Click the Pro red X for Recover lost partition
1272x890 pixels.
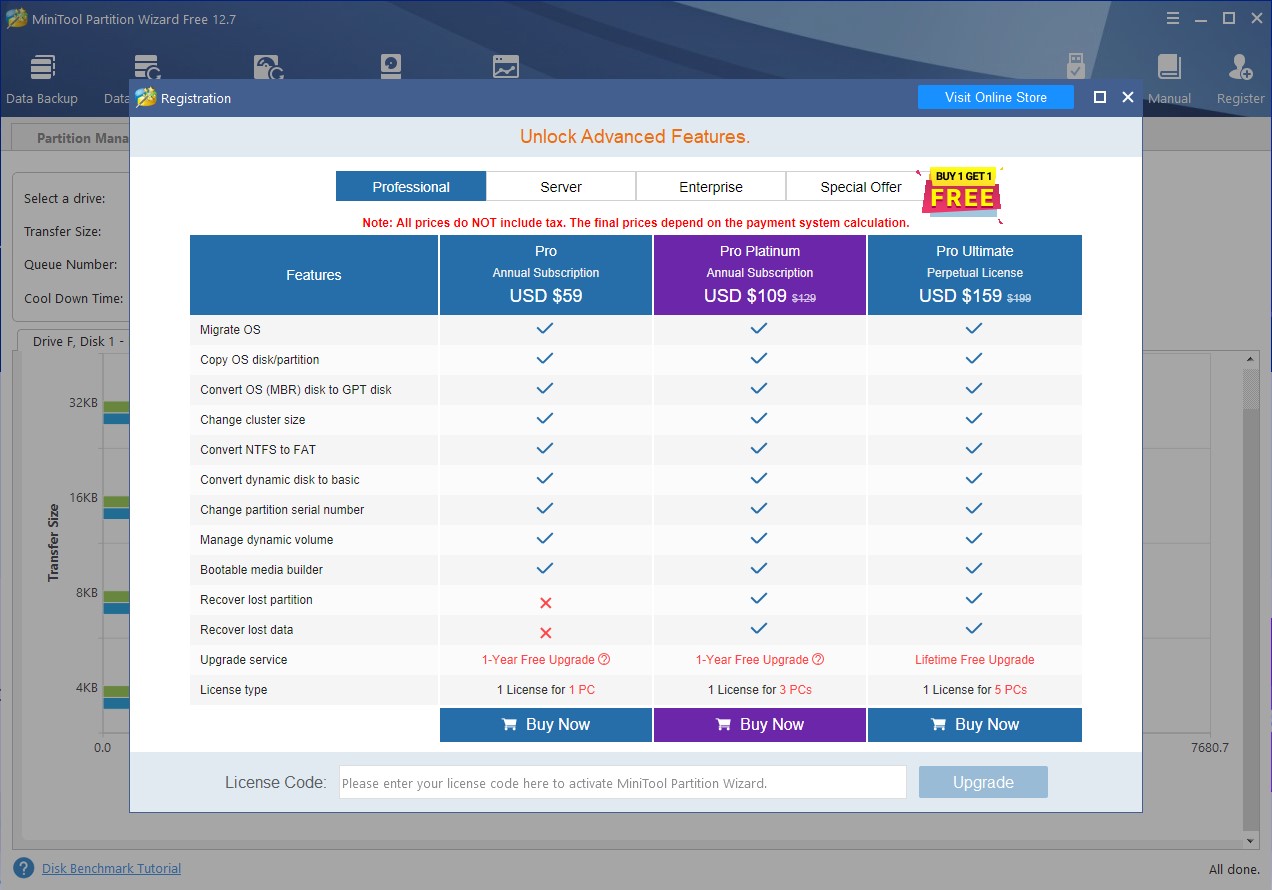point(545,603)
